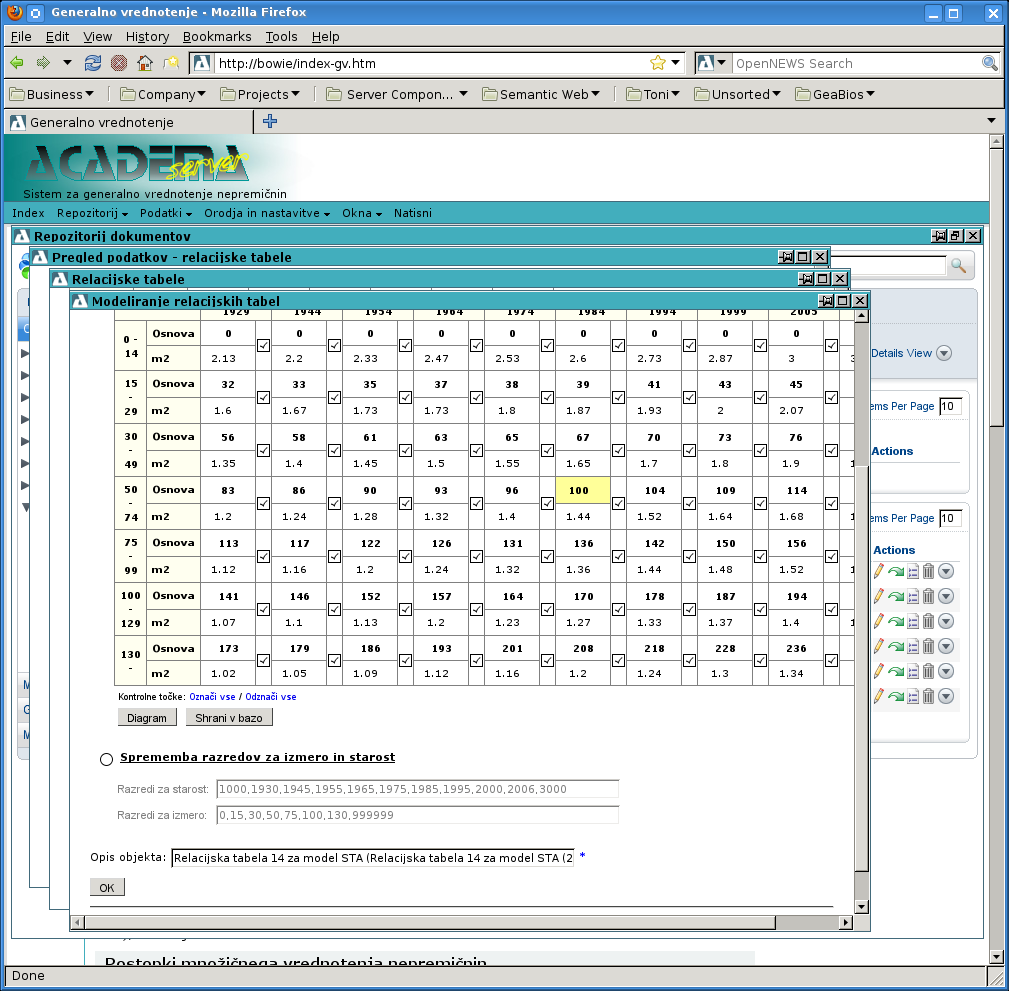
Task: Click pencil edit icon in first Actions row
Action: [879, 571]
